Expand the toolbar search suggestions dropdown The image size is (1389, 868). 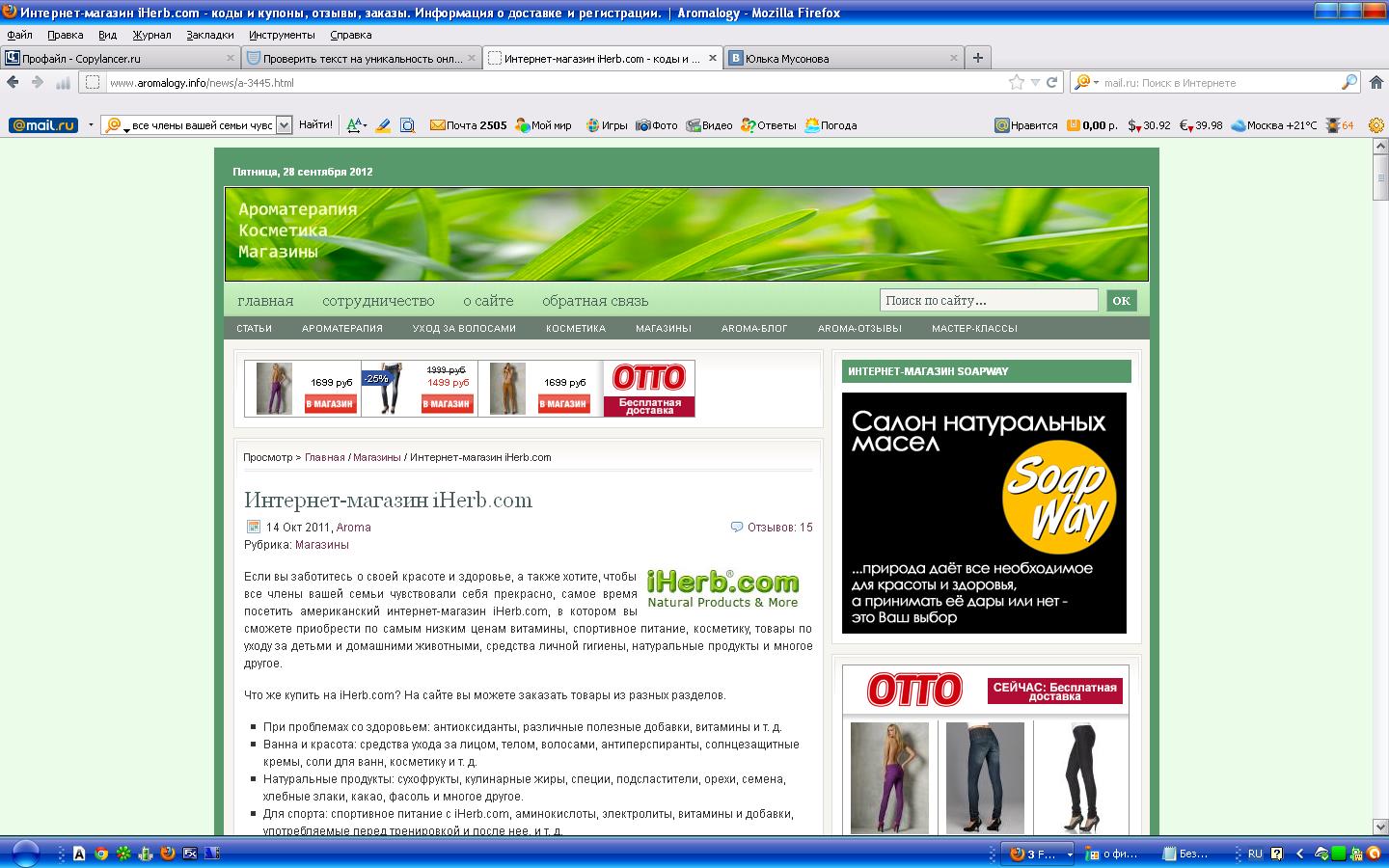[x=284, y=125]
